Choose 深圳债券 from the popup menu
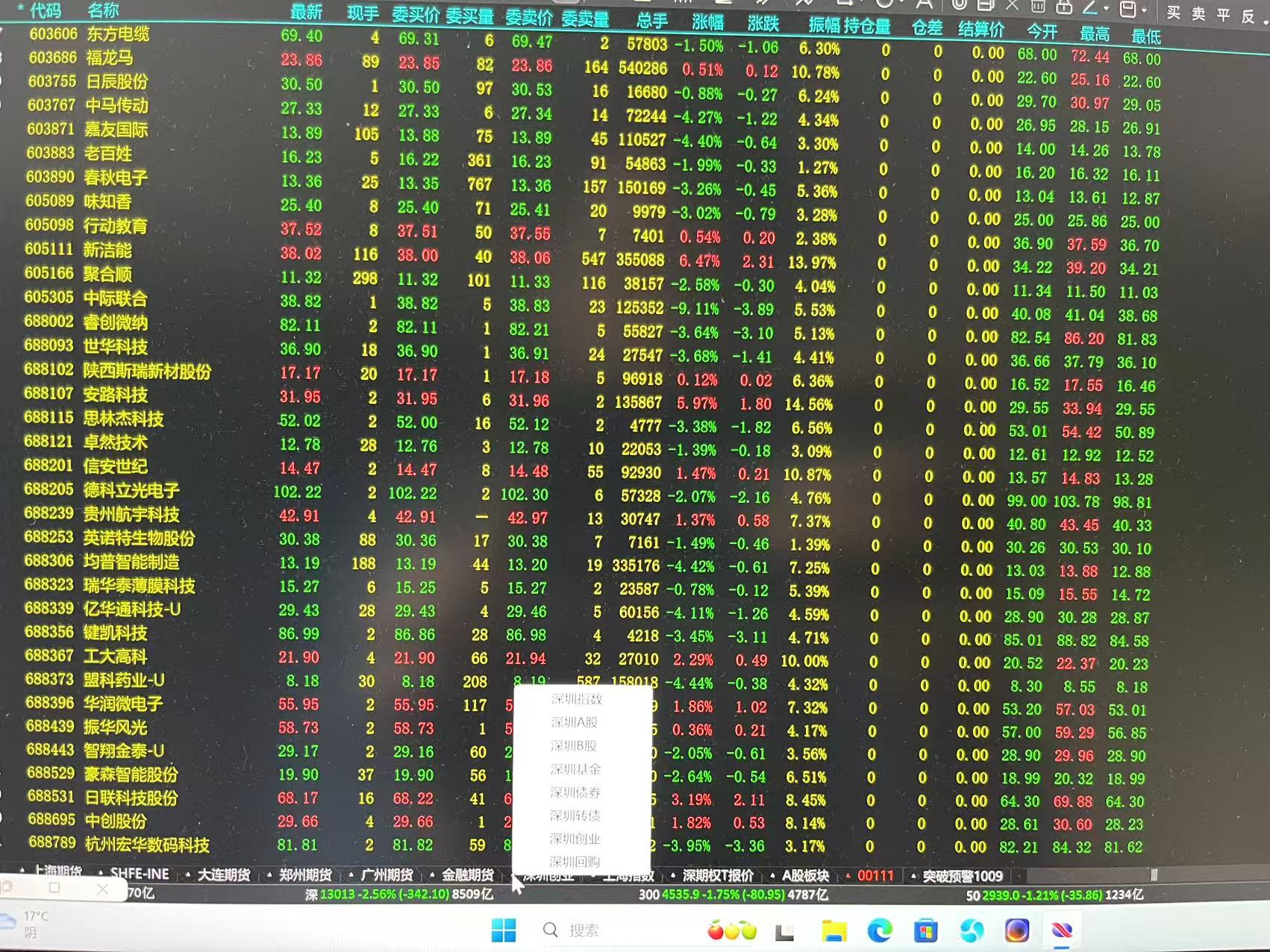The height and width of the screenshot is (952, 1270). [575, 792]
